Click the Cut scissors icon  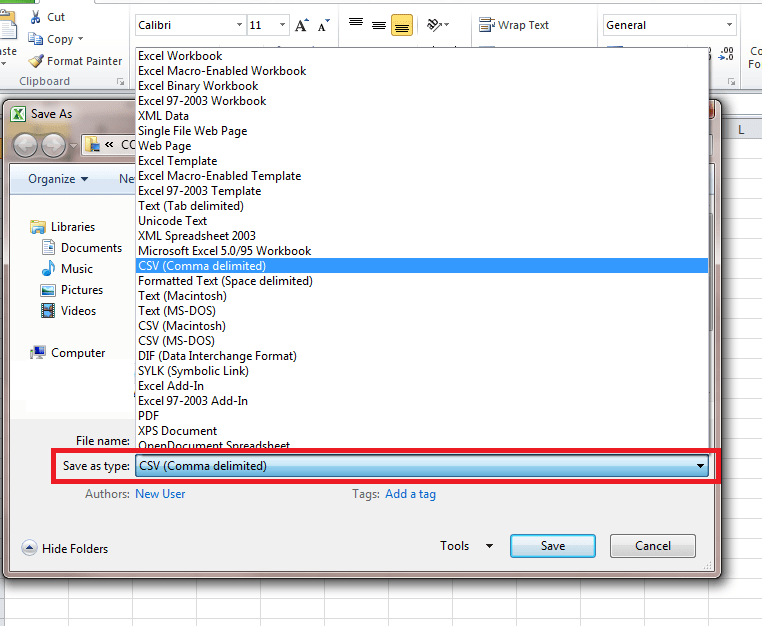[x=35, y=17]
